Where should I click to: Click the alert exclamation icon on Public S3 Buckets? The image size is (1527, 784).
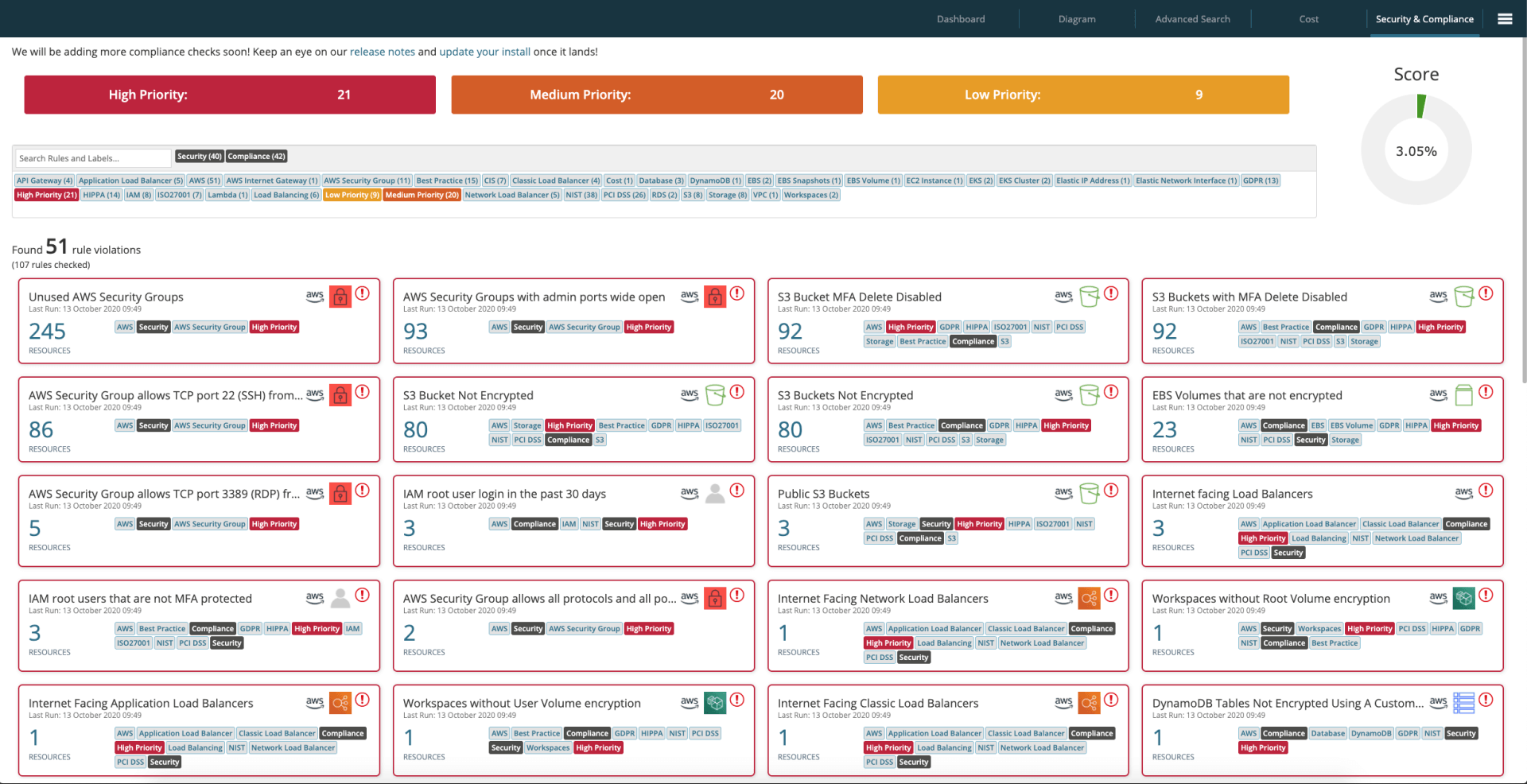1113,491
